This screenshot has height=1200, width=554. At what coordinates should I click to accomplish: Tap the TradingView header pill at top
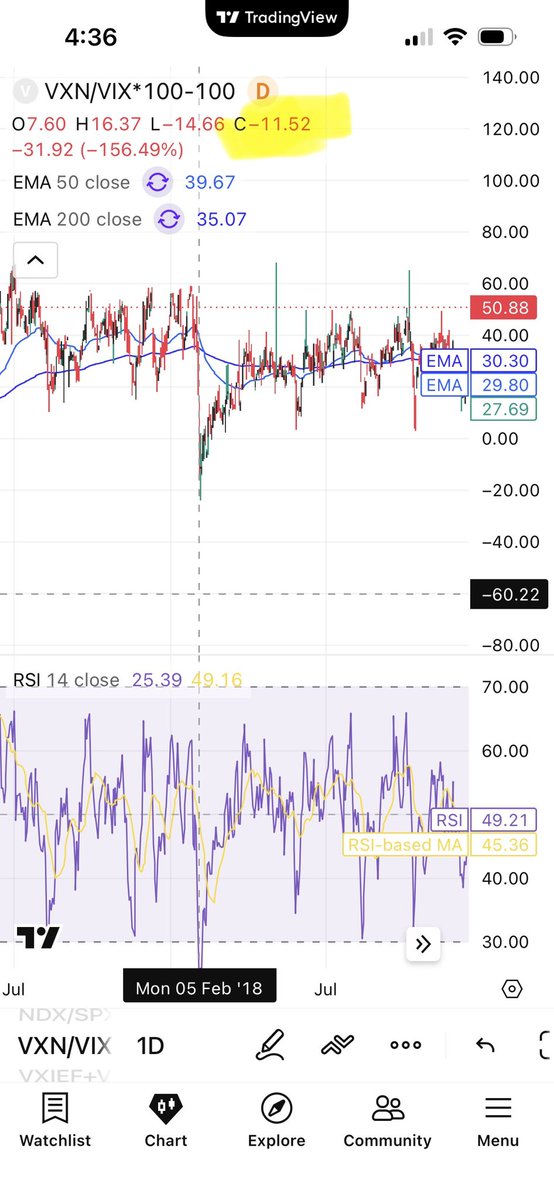point(277,16)
